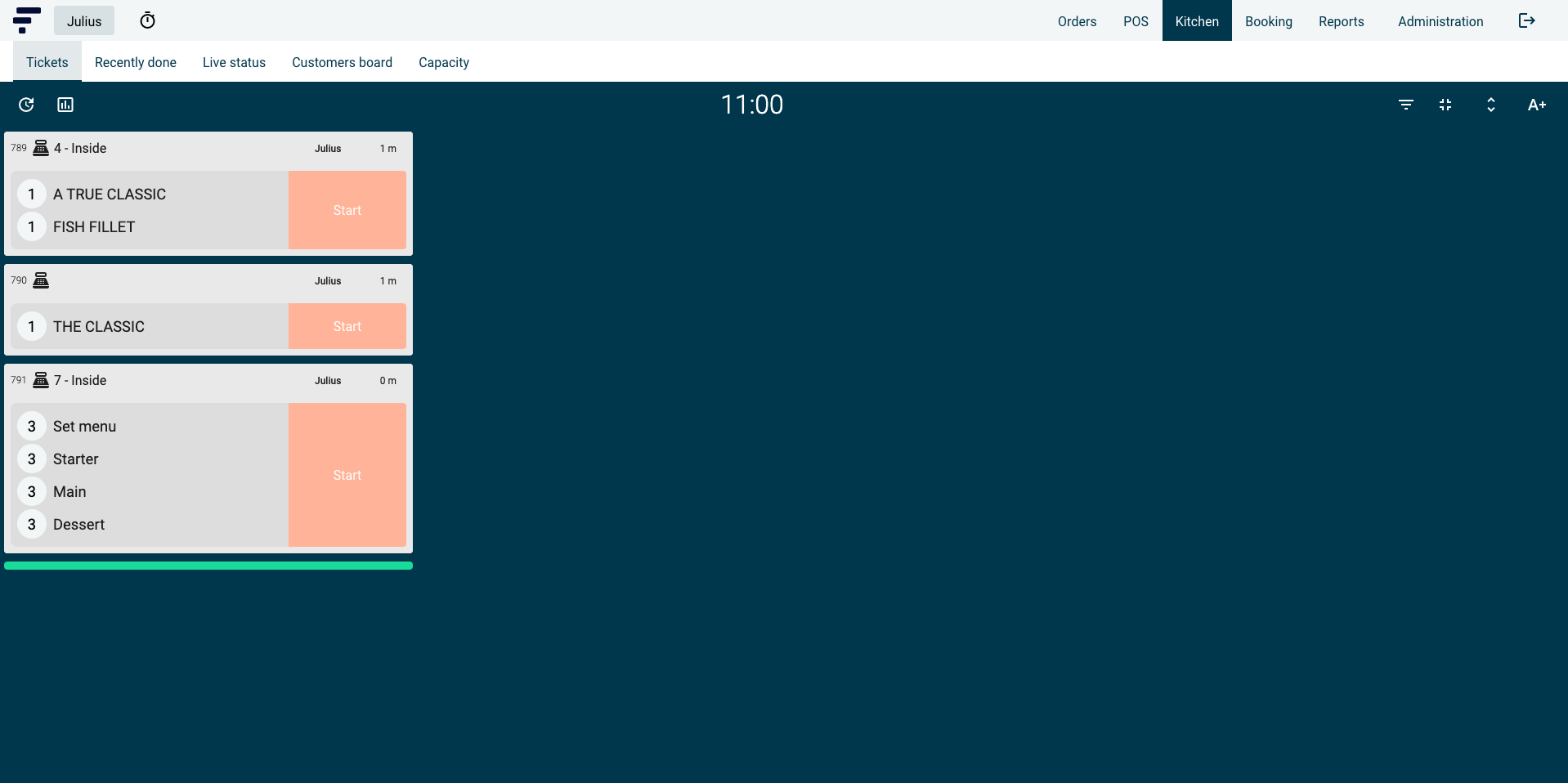Open the ticket filter options

[1405, 105]
